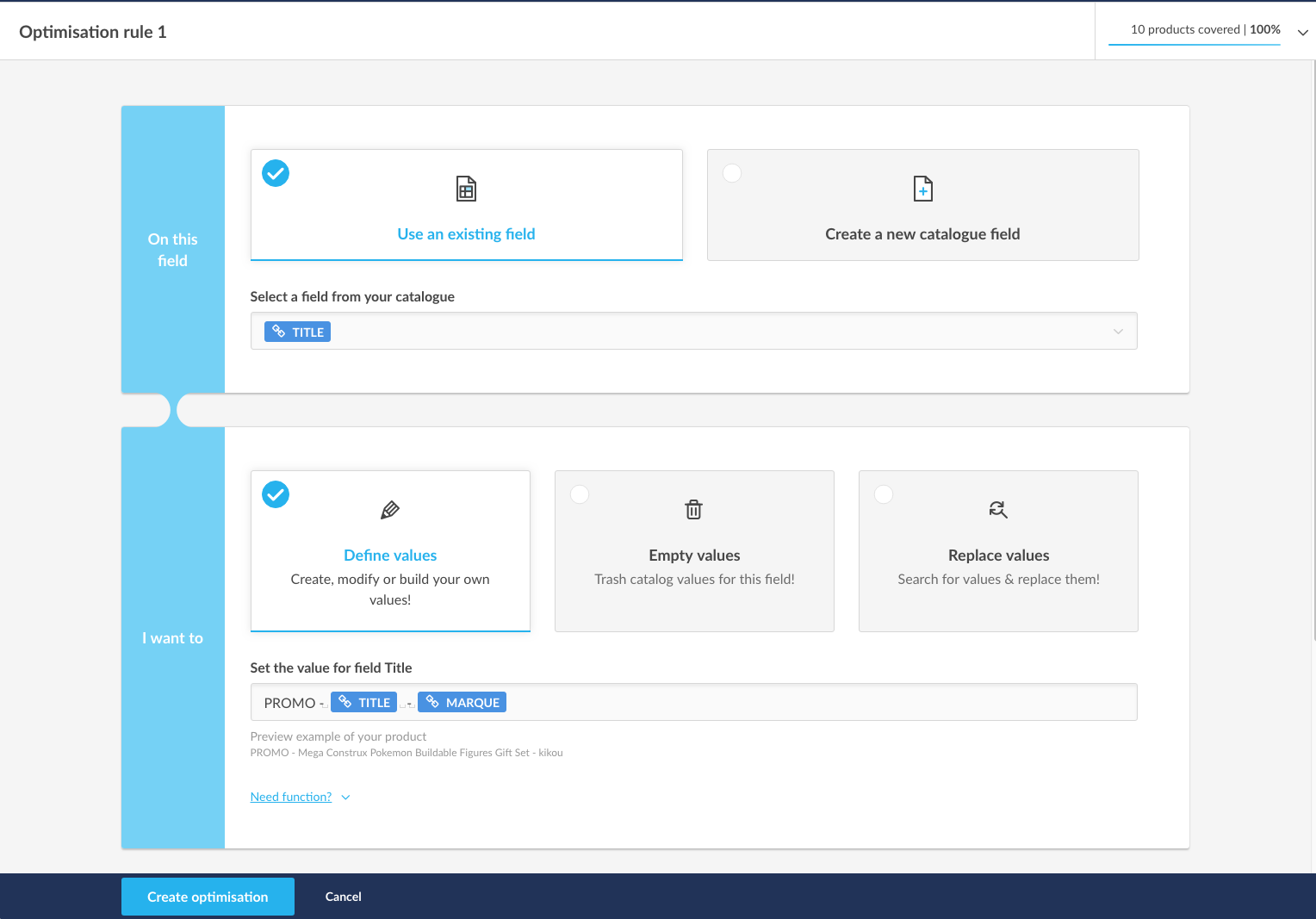Click the pencil icon for Define values

tap(390, 510)
